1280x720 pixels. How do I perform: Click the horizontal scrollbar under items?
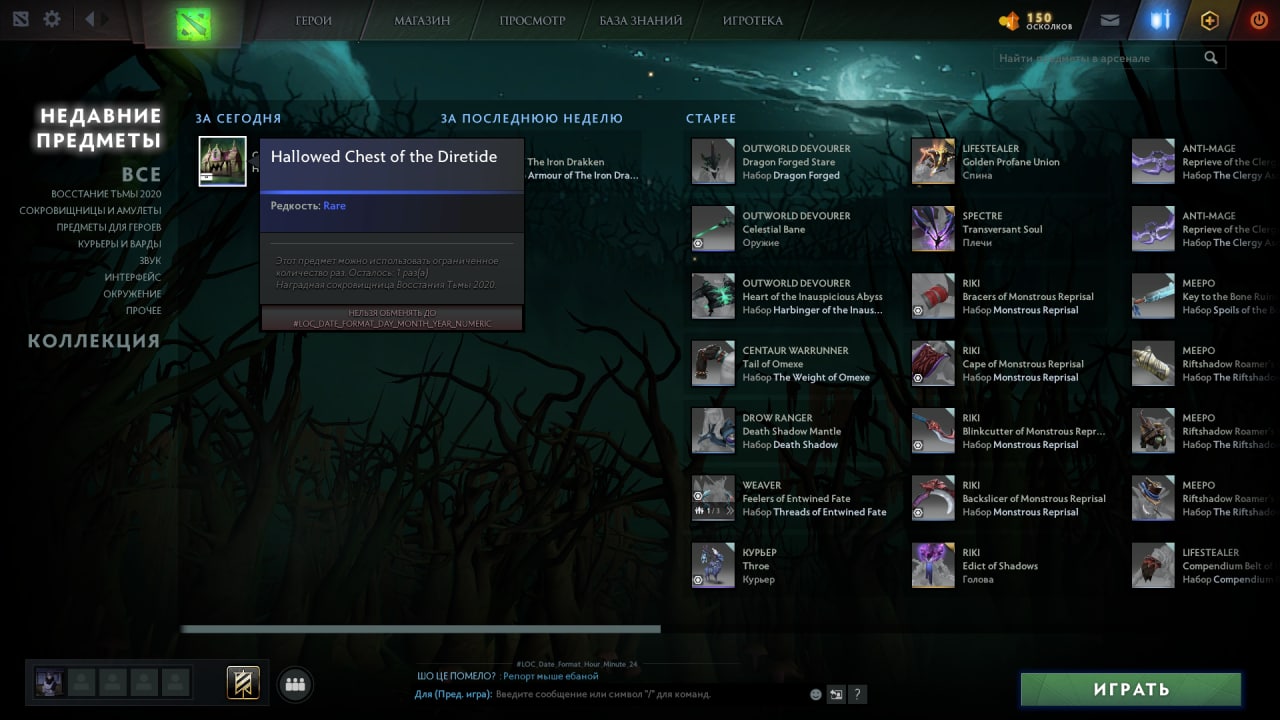(420, 629)
